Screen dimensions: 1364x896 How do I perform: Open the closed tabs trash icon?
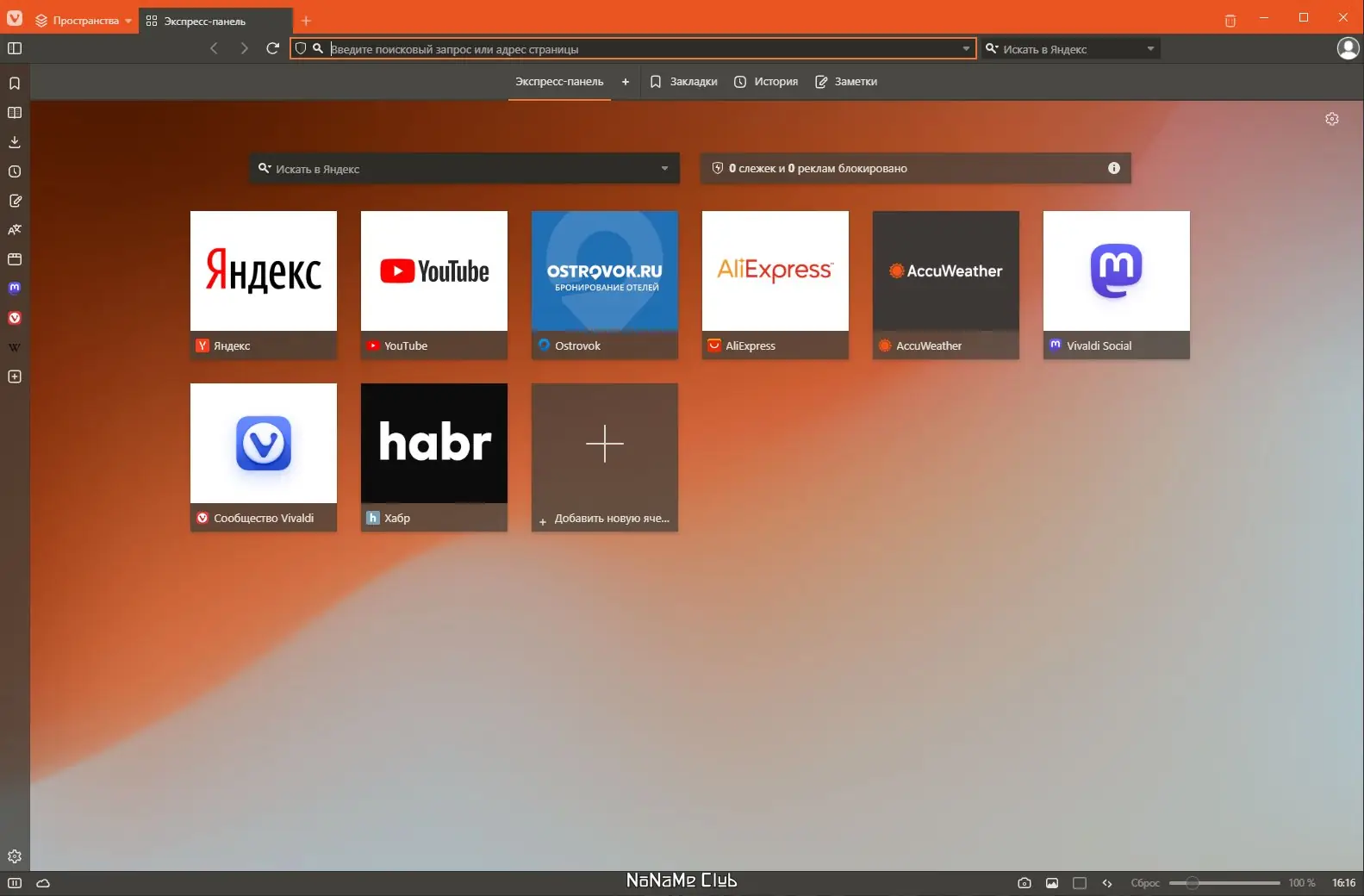click(x=1230, y=21)
